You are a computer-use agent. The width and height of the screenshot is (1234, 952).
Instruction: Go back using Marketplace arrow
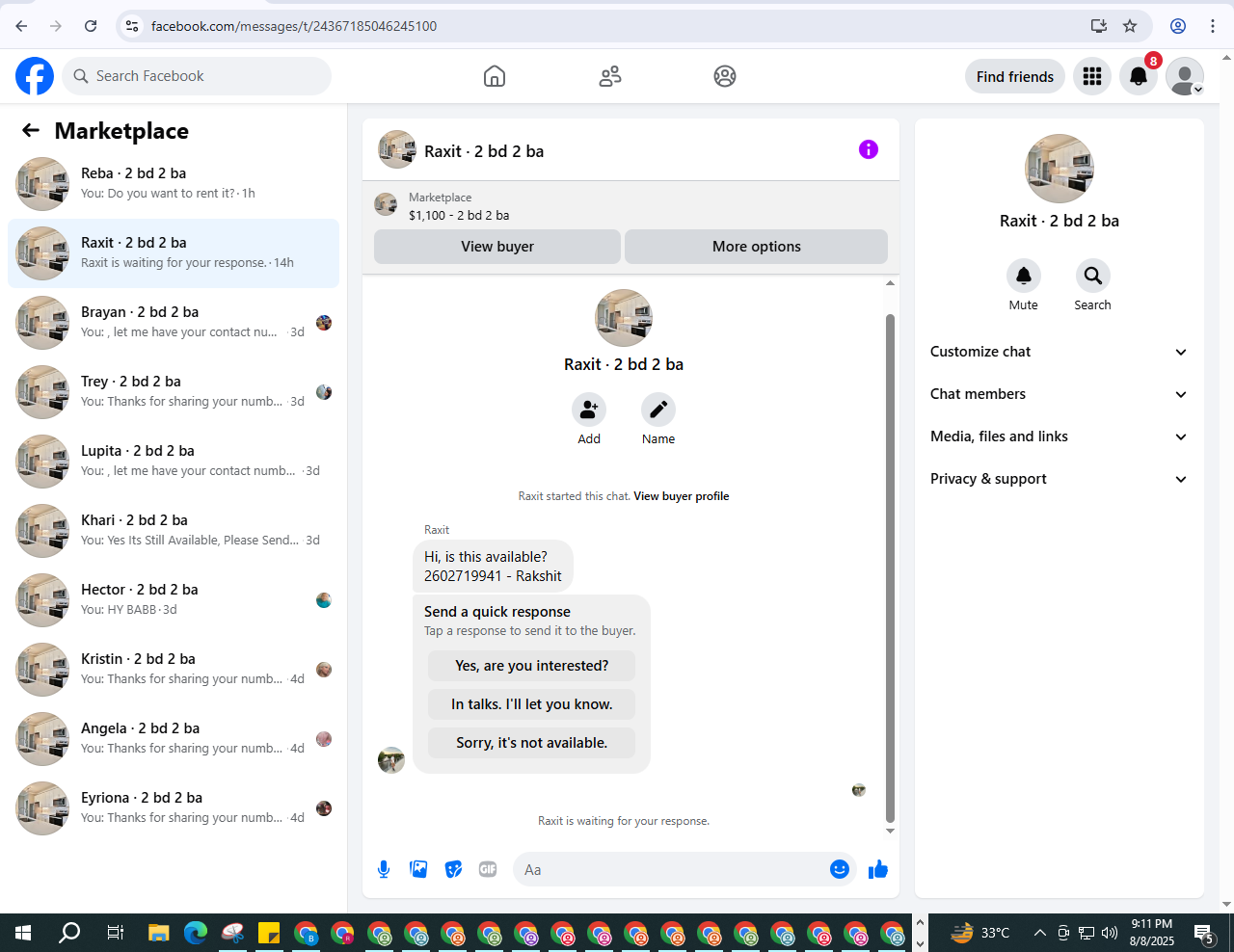click(x=31, y=130)
